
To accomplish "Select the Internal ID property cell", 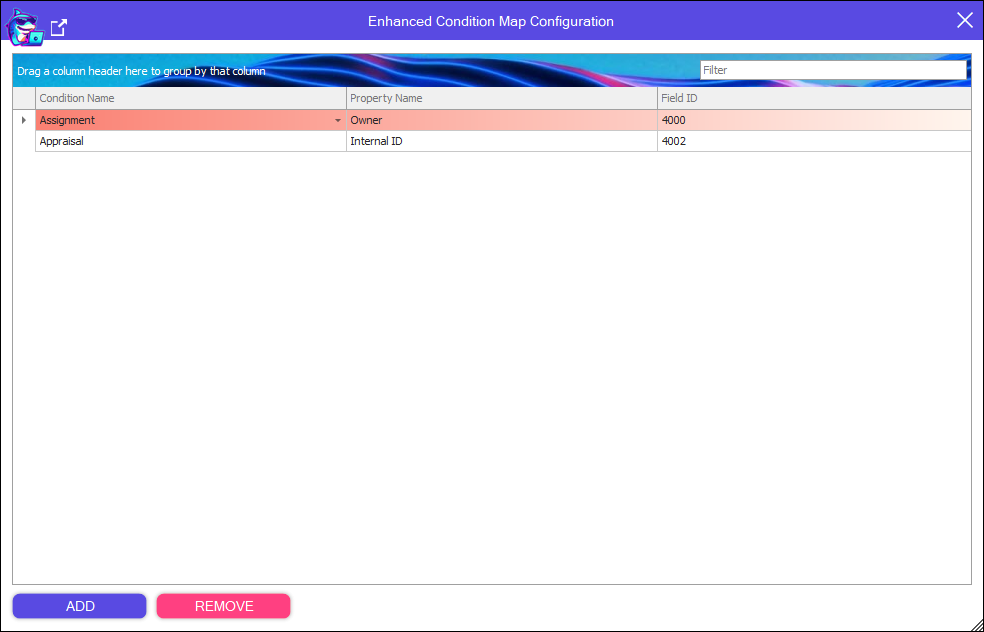I will (500, 141).
